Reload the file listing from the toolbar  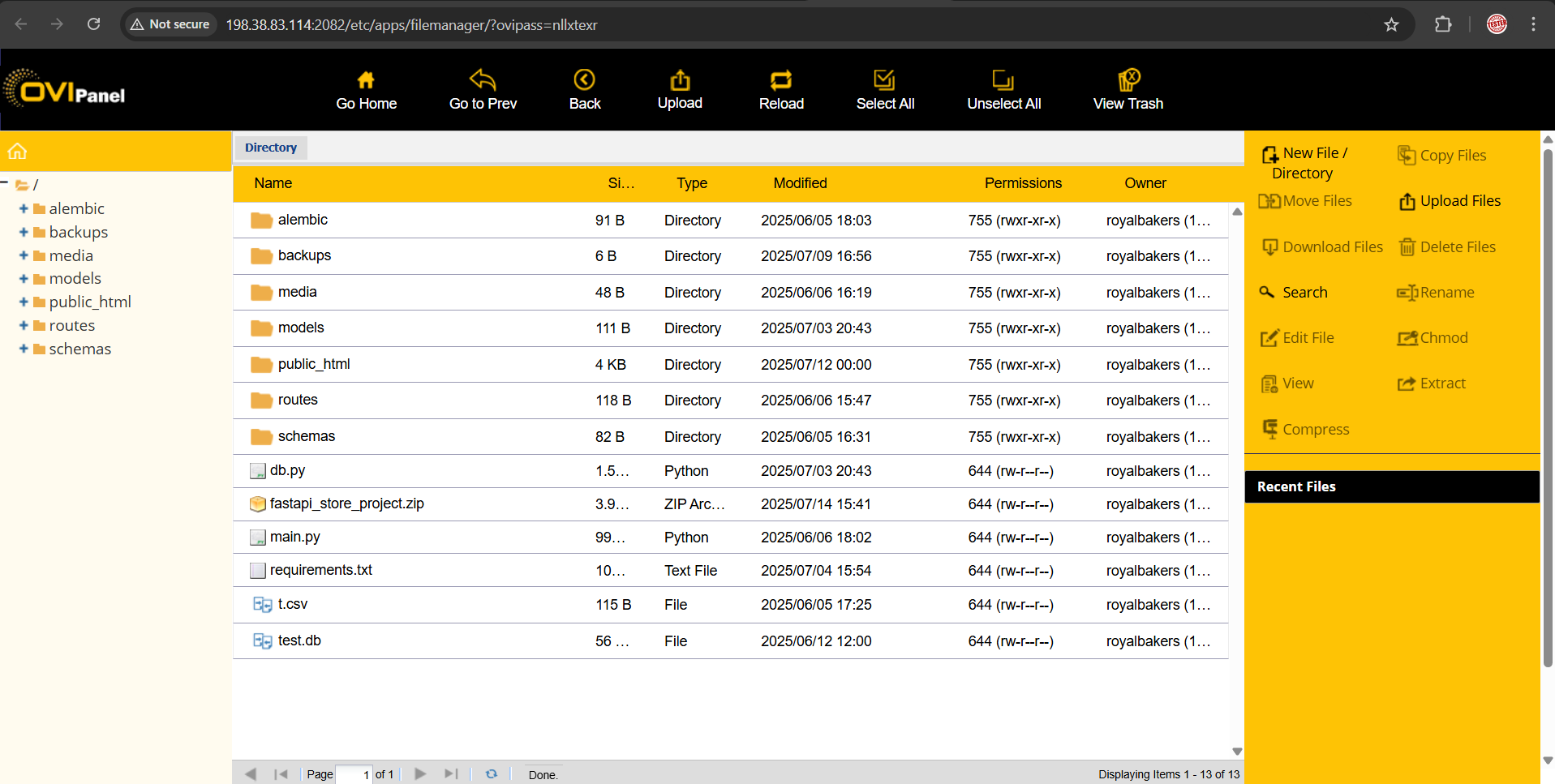[780, 80]
